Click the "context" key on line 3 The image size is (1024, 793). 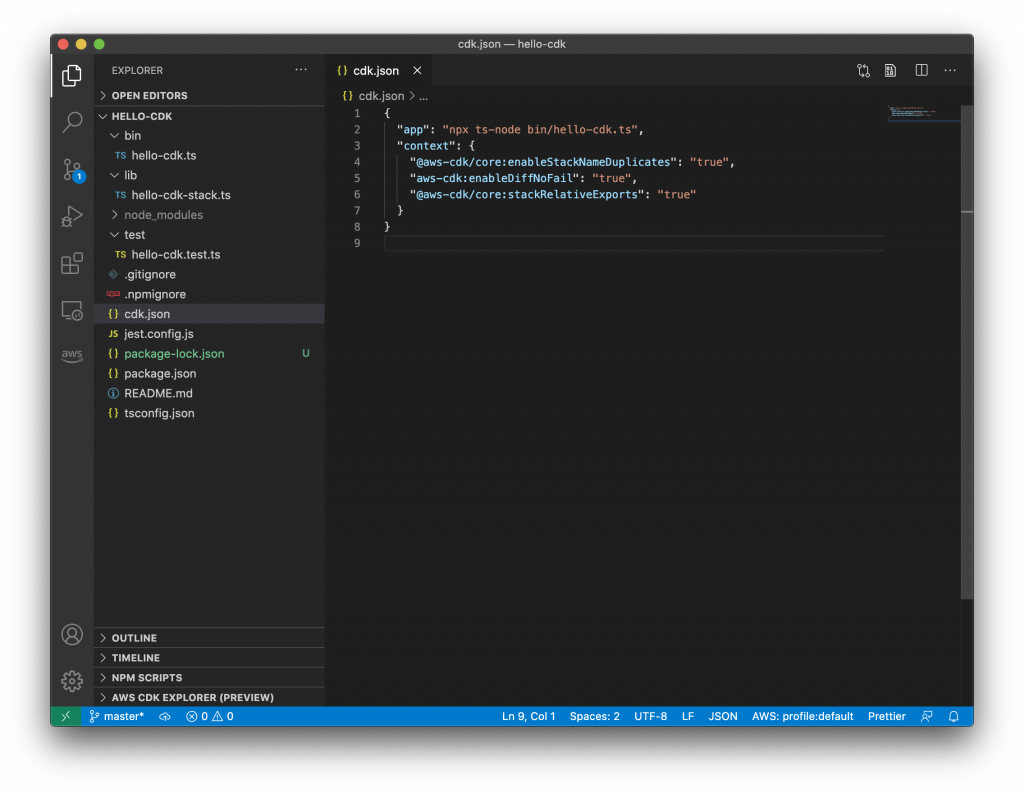coord(426,146)
